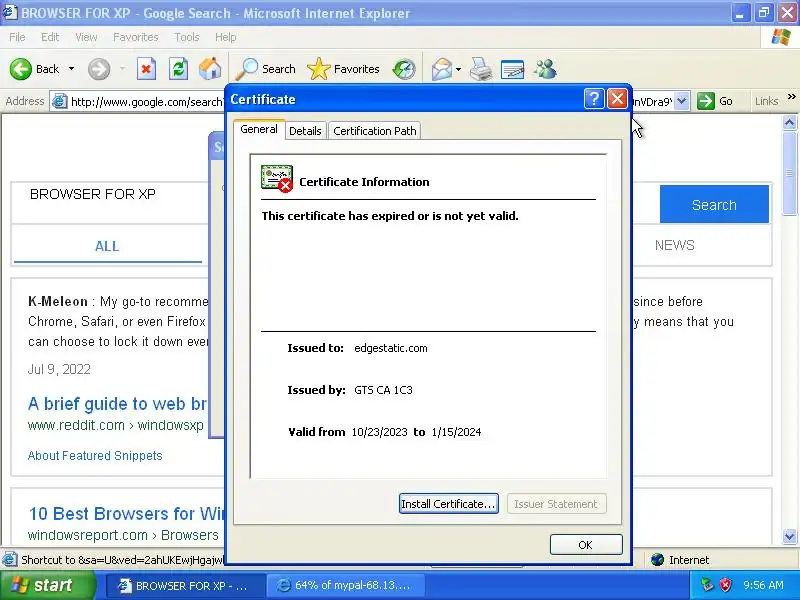
Task: Go to the Home page icon
Action: 210,69
